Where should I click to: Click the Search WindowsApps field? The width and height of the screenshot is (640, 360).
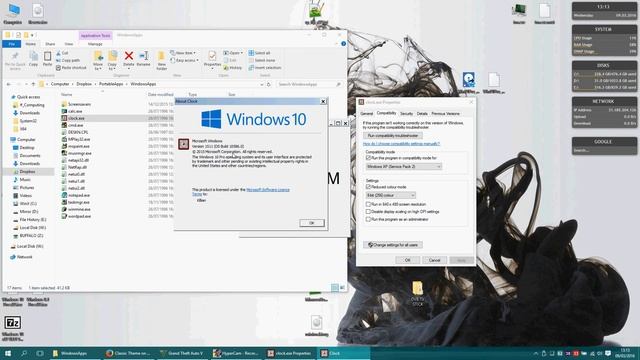coord(309,84)
